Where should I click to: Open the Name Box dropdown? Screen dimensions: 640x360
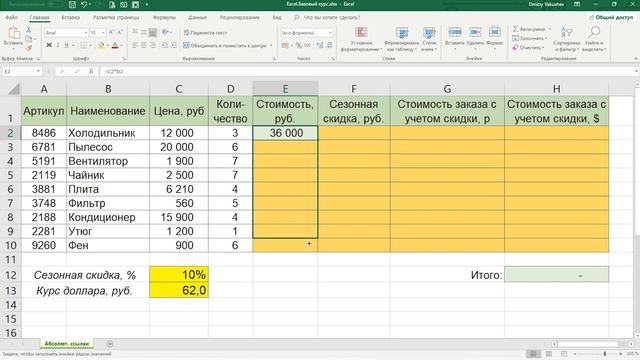point(38,71)
